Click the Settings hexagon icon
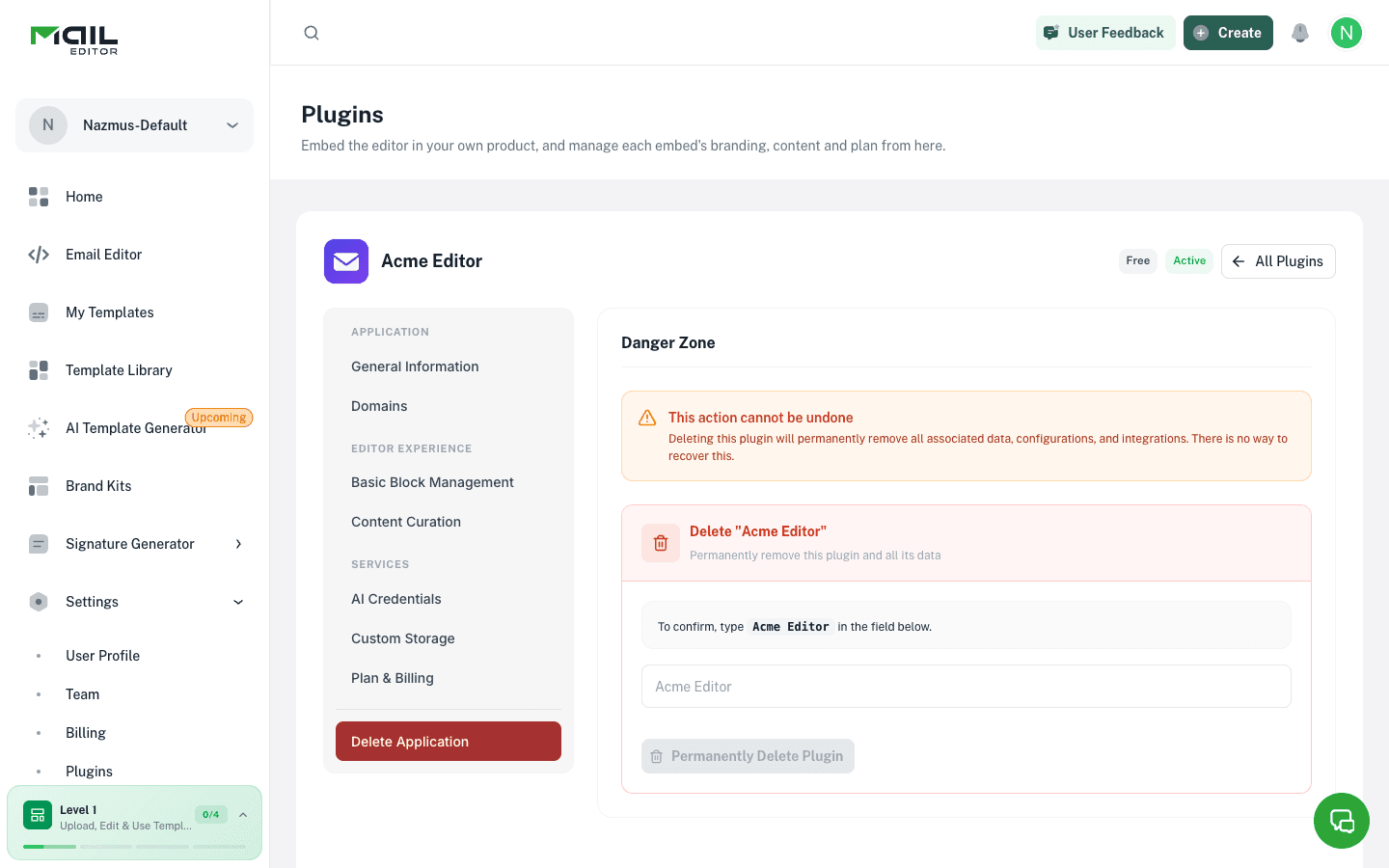This screenshot has width=1389, height=868. pos(39,602)
